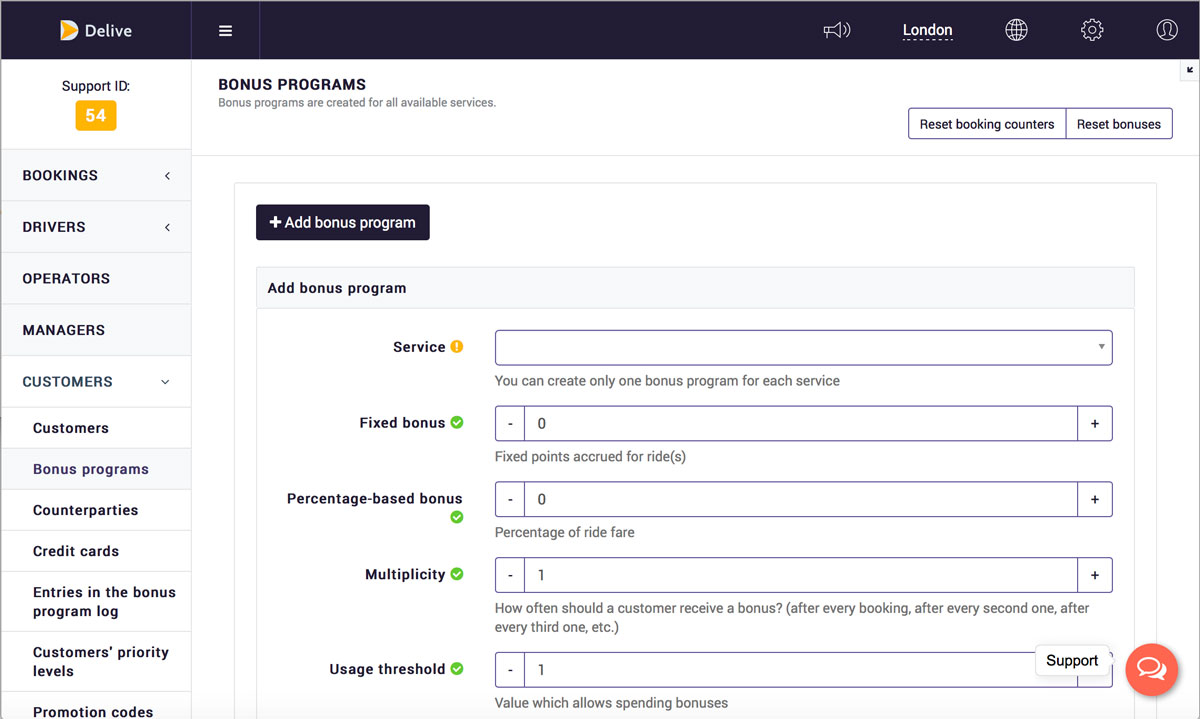Image resolution: width=1200 pixels, height=719 pixels.
Task: Open settings gear icon
Action: (1092, 30)
